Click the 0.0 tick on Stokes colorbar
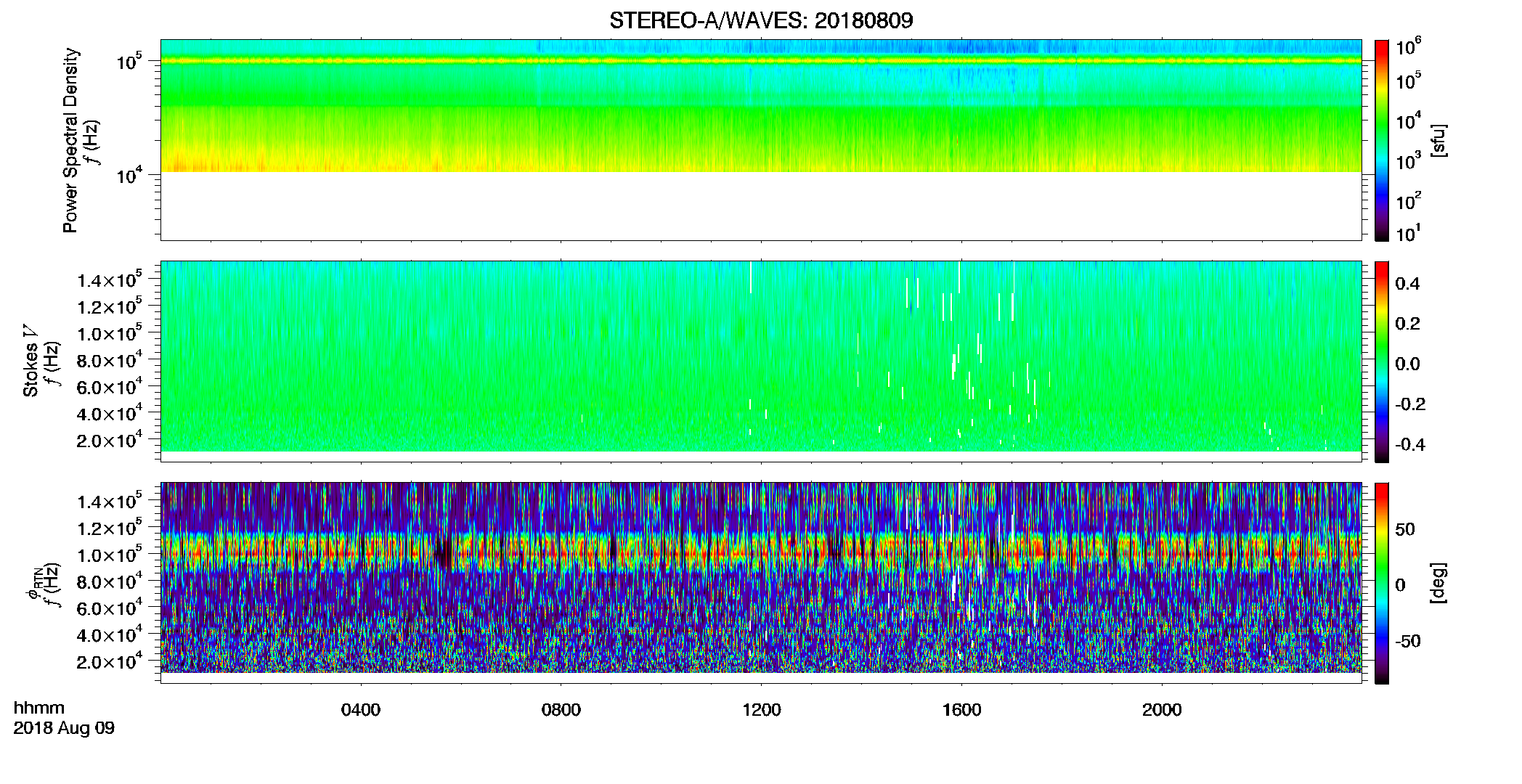 [x=1407, y=364]
